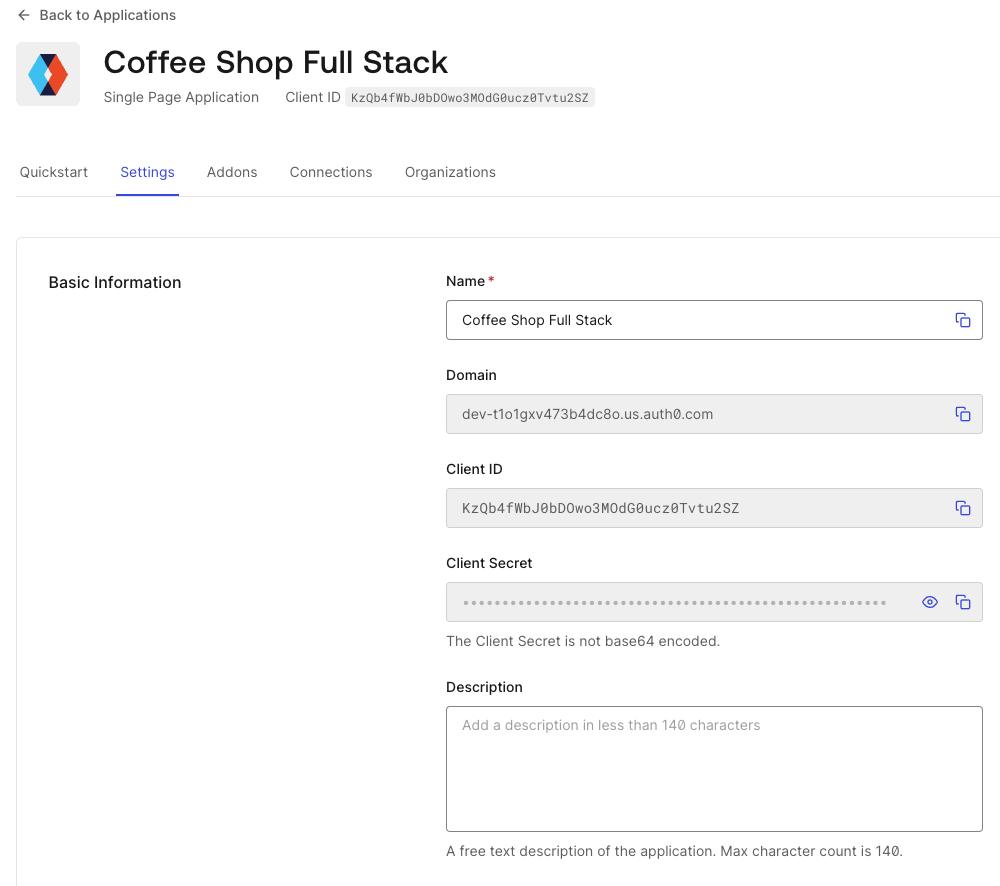
Task: Open the Connections tab
Action: pos(331,172)
